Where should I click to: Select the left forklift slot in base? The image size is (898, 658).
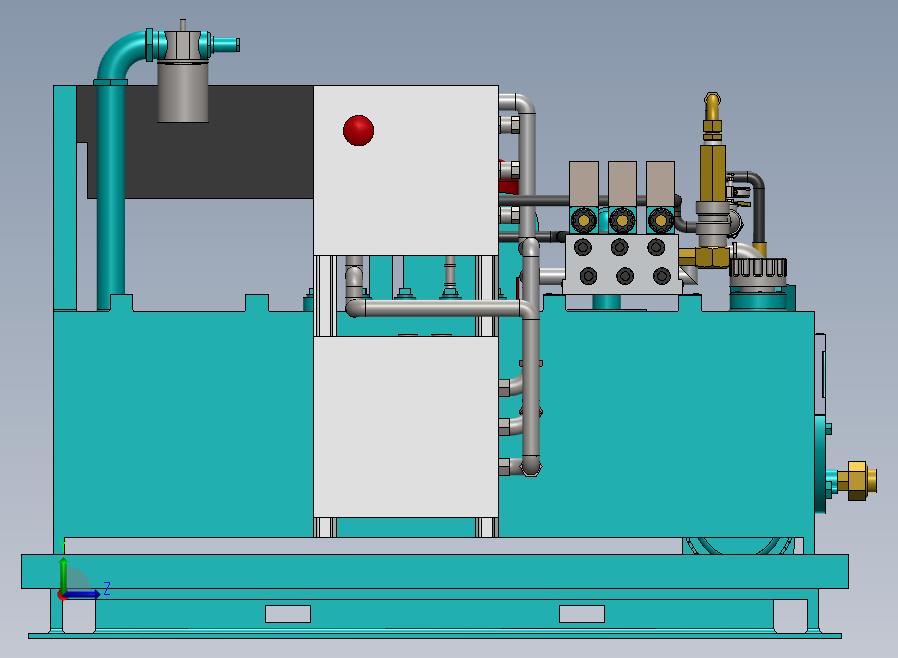288,614
